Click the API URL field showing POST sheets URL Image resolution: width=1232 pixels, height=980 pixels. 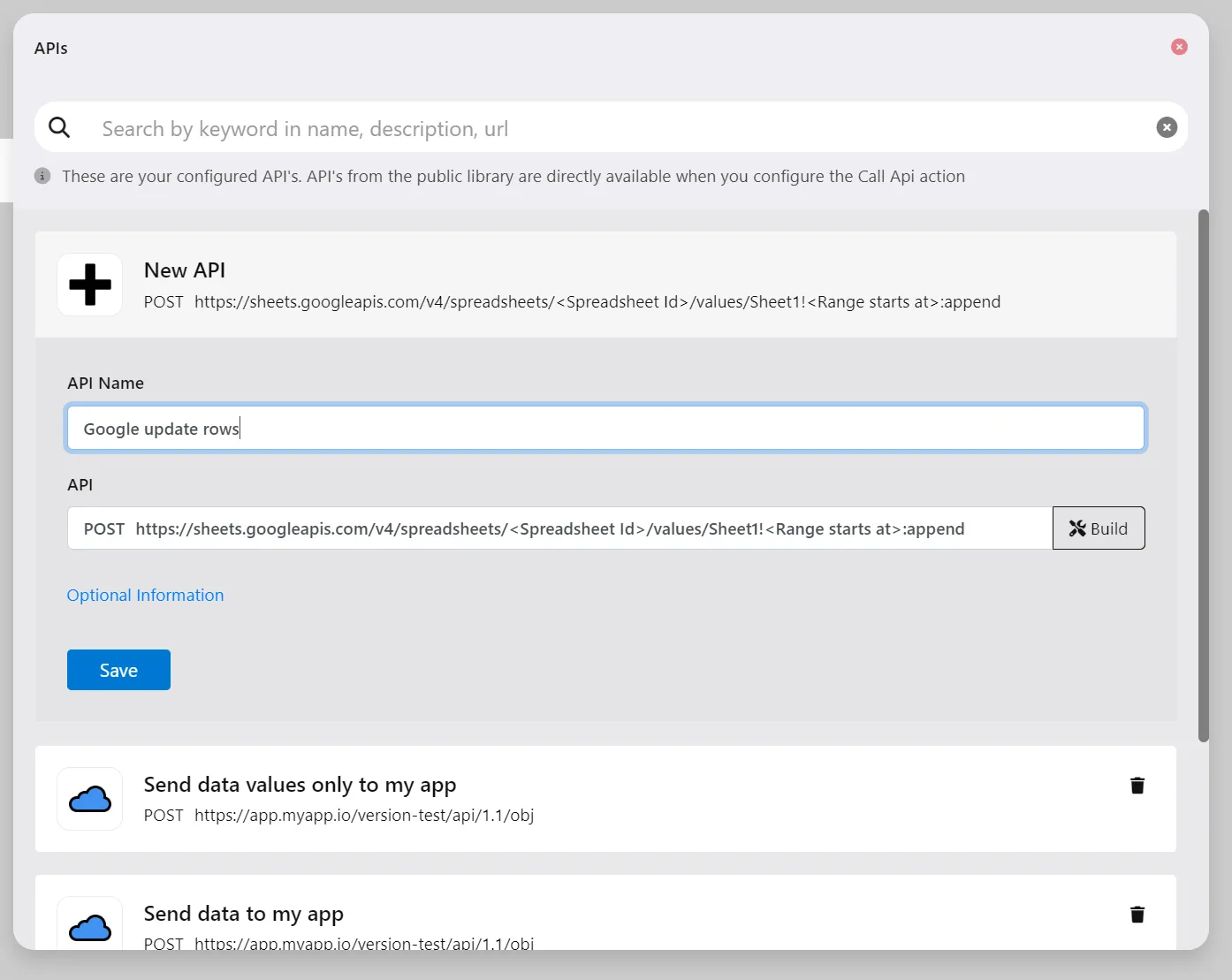point(560,528)
